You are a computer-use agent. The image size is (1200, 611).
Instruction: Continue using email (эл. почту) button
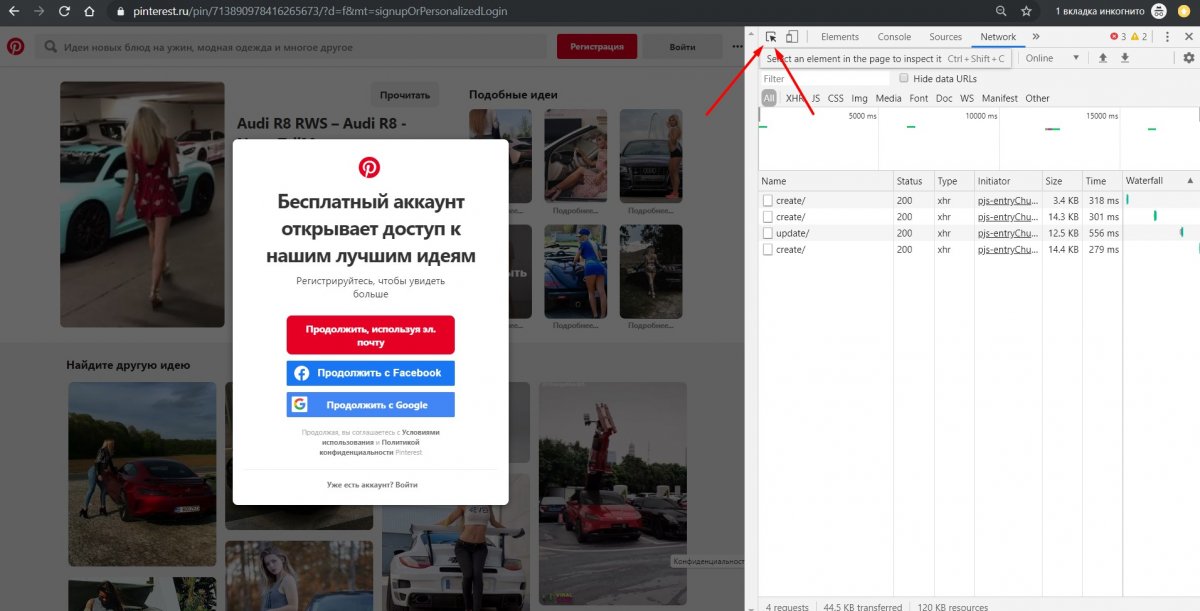click(371, 335)
